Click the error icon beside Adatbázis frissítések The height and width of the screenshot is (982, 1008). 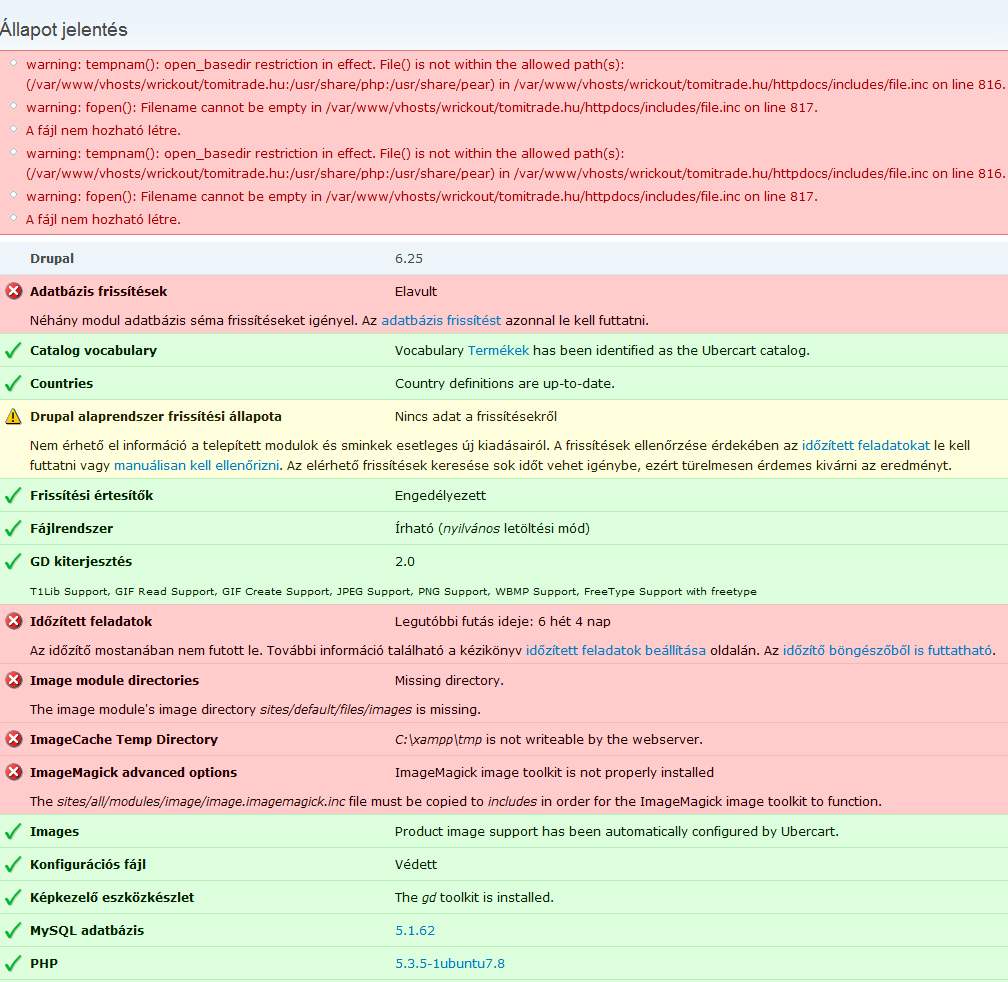click(14, 291)
